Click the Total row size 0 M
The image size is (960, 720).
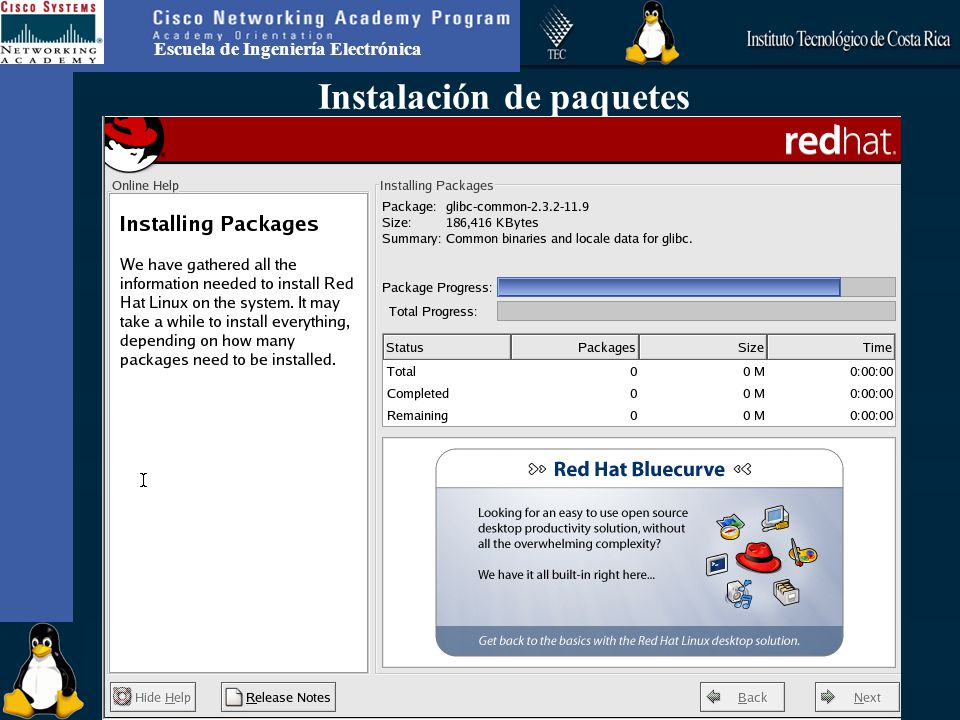754,372
